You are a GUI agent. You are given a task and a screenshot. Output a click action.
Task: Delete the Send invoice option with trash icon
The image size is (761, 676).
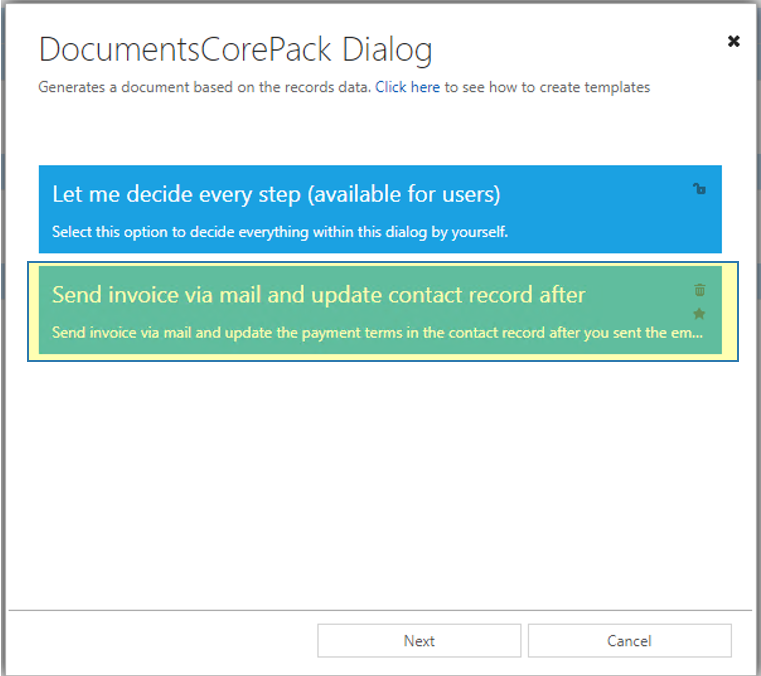coord(699,290)
